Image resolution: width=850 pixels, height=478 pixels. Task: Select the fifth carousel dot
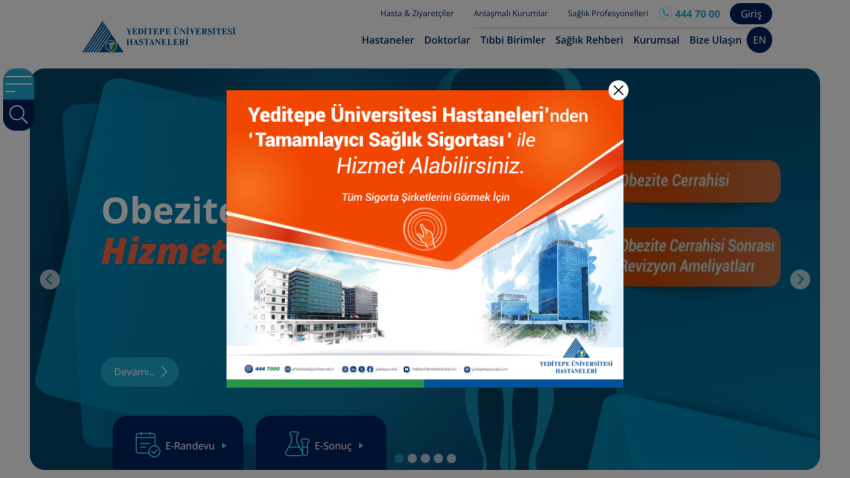(451, 458)
